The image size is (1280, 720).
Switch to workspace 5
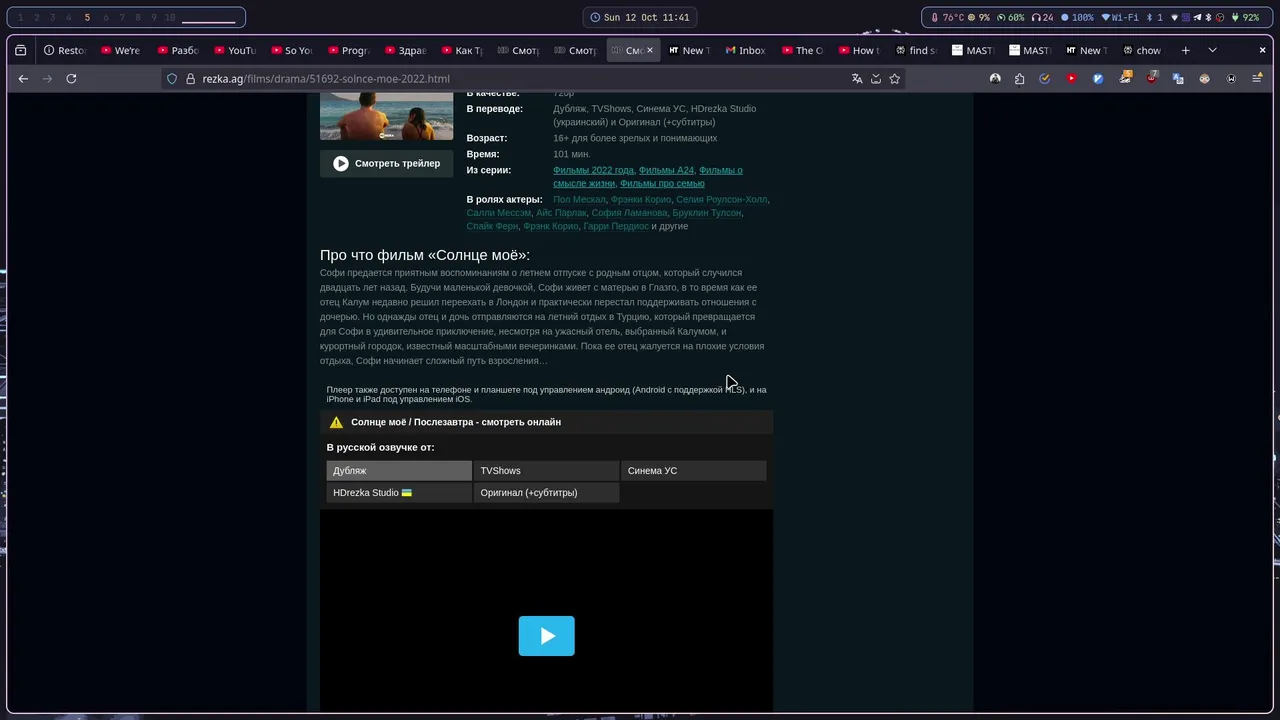pyautogui.click(x=87, y=17)
